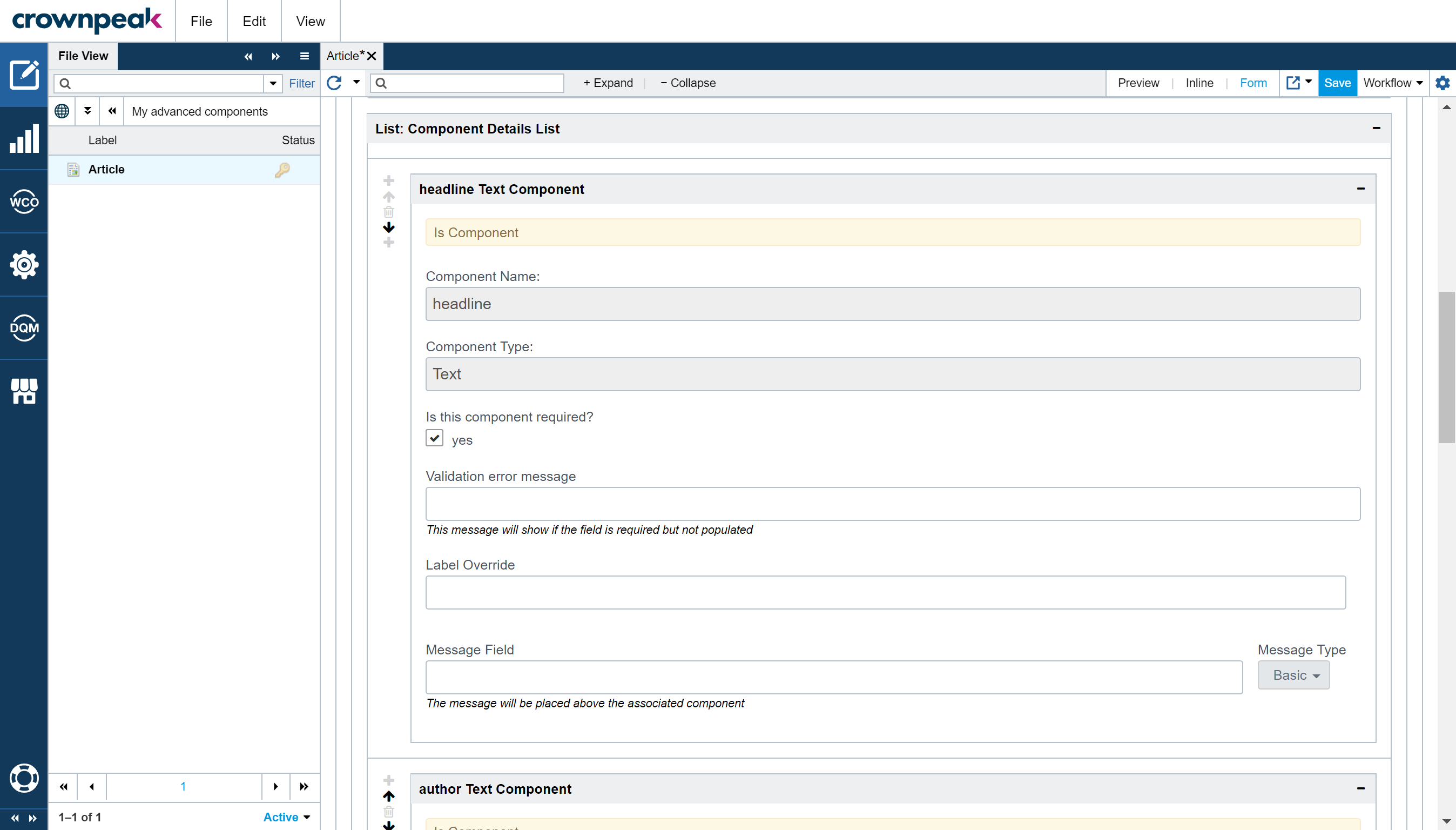Open the help lifebuoy sidebar icon
This screenshot has height=830, width=1456.
coord(24,778)
